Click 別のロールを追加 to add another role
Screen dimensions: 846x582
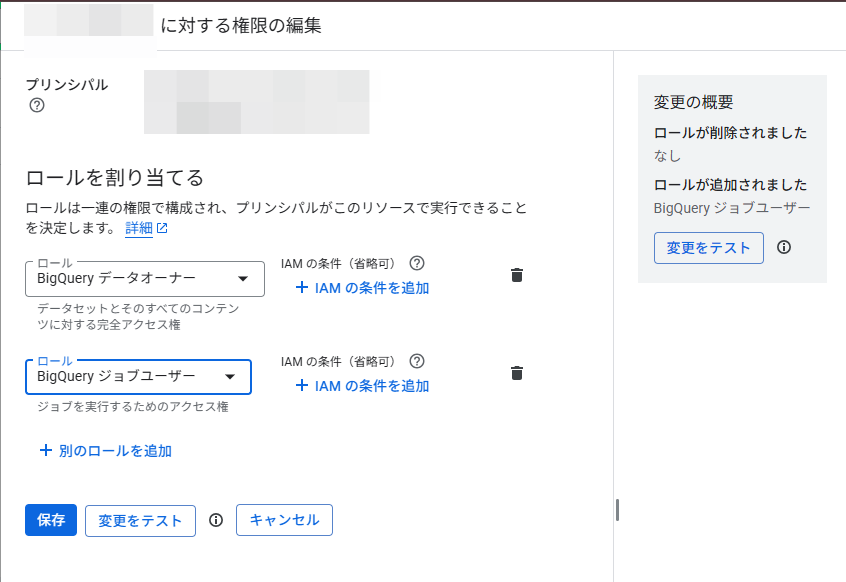tap(106, 451)
